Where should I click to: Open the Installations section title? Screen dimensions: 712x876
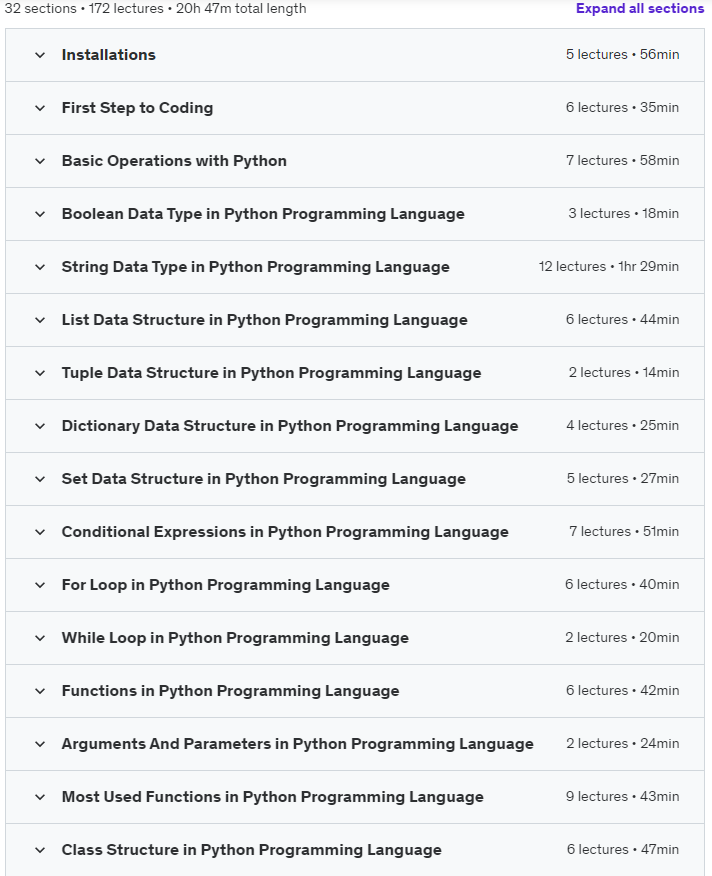click(108, 55)
